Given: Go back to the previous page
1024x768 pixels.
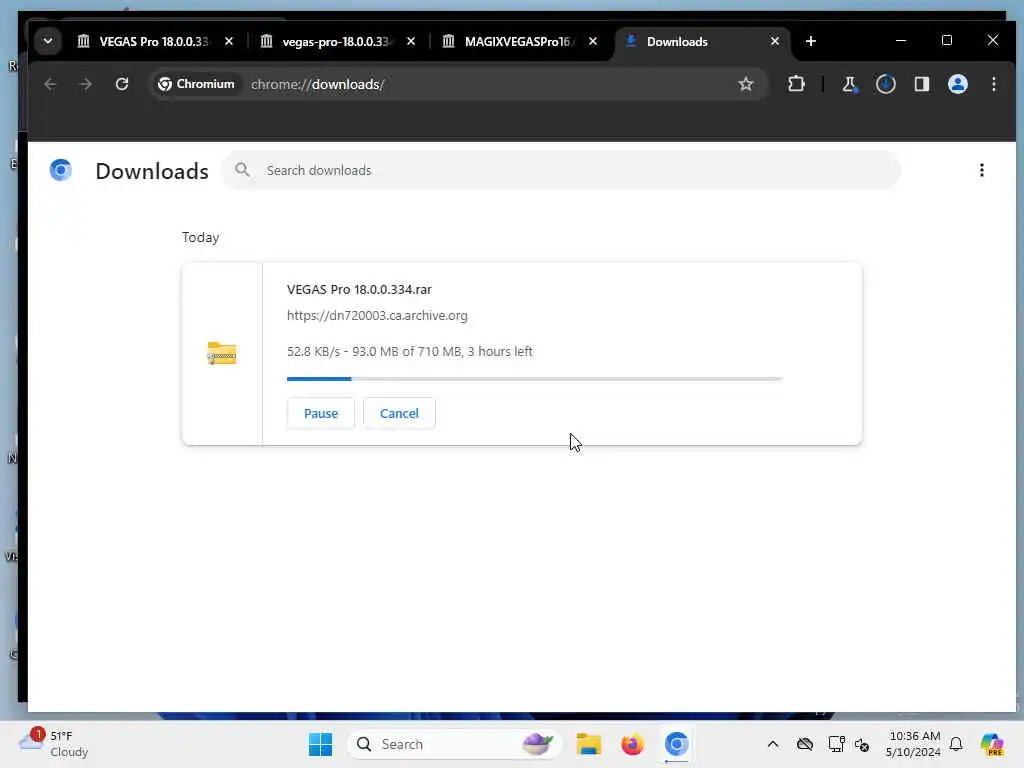Looking at the screenshot, I should point(50,84).
